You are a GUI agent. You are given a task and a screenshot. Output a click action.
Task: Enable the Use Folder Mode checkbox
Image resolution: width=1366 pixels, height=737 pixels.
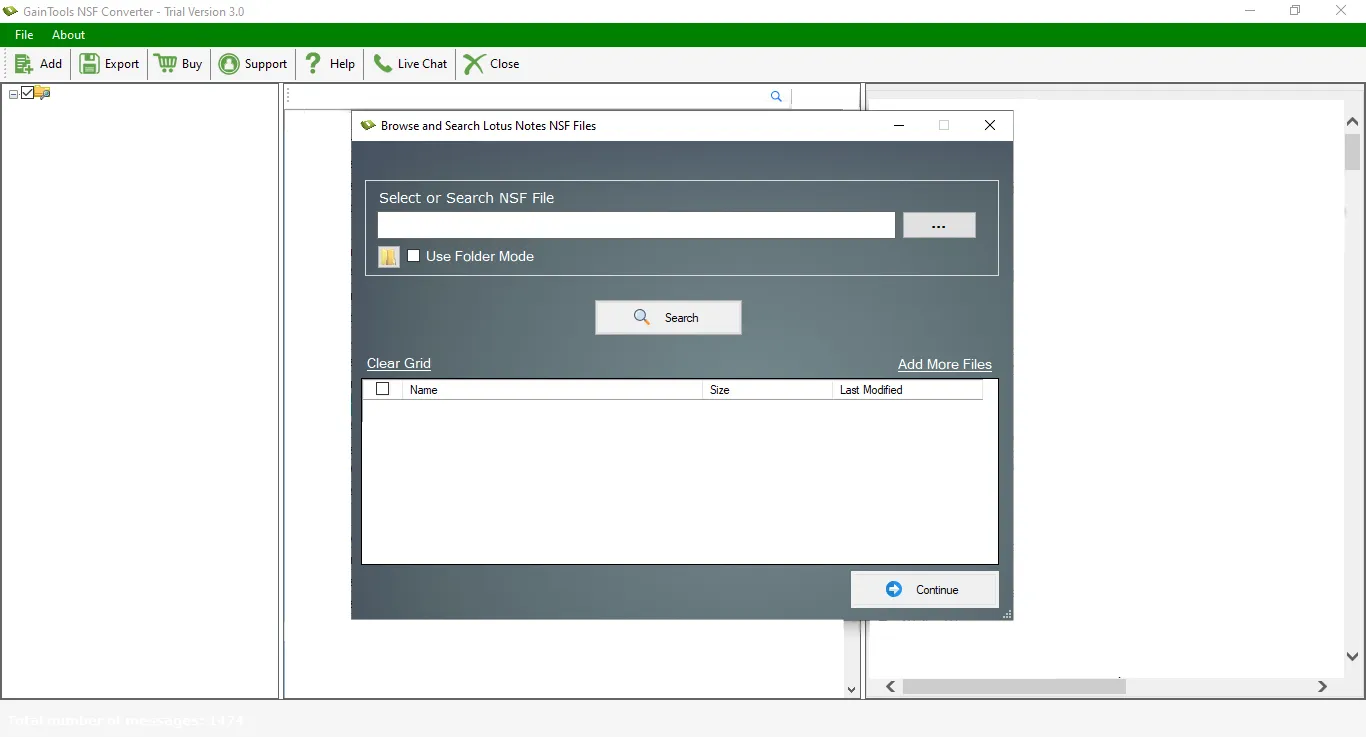[414, 256]
